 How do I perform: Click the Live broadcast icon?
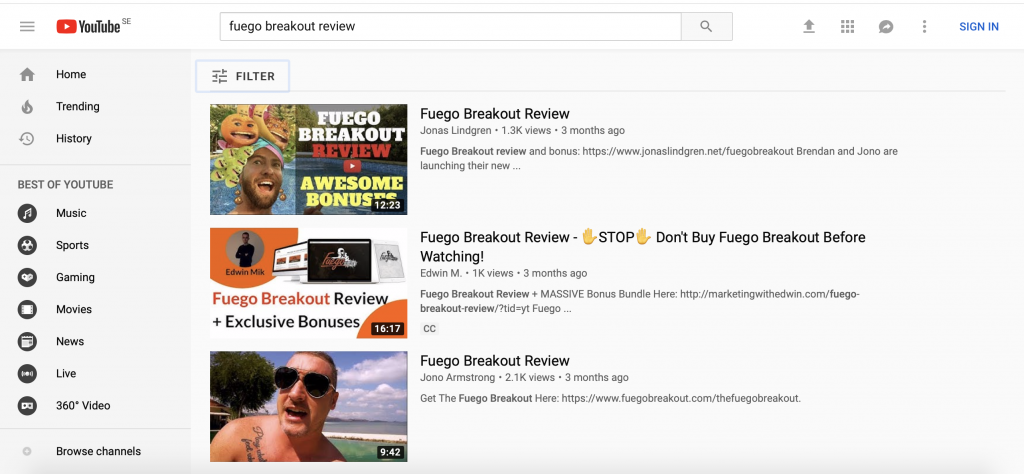(x=27, y=373)
